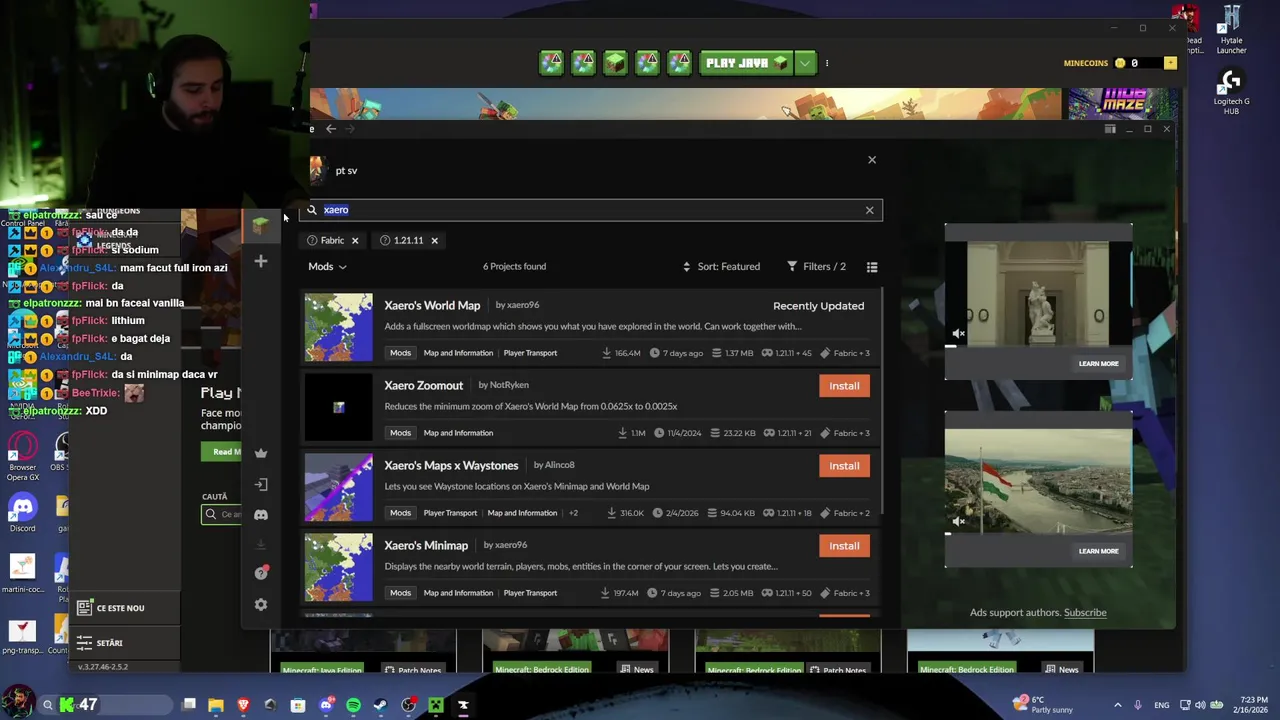This screenshot has width=1280, height=720.
Task: Close the mod browser panel
Action: point(872,160)
